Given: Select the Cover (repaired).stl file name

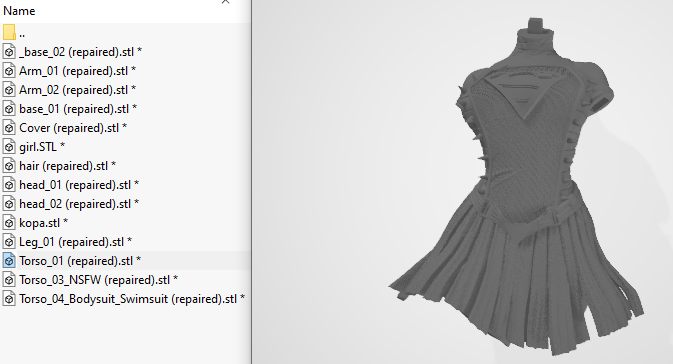Looking at the screenshot, I should click(73, 128).
